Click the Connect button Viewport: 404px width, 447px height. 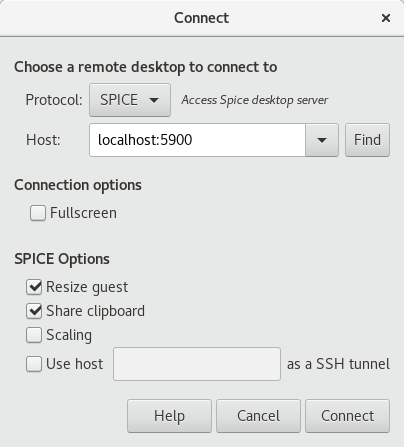(347, 416)
